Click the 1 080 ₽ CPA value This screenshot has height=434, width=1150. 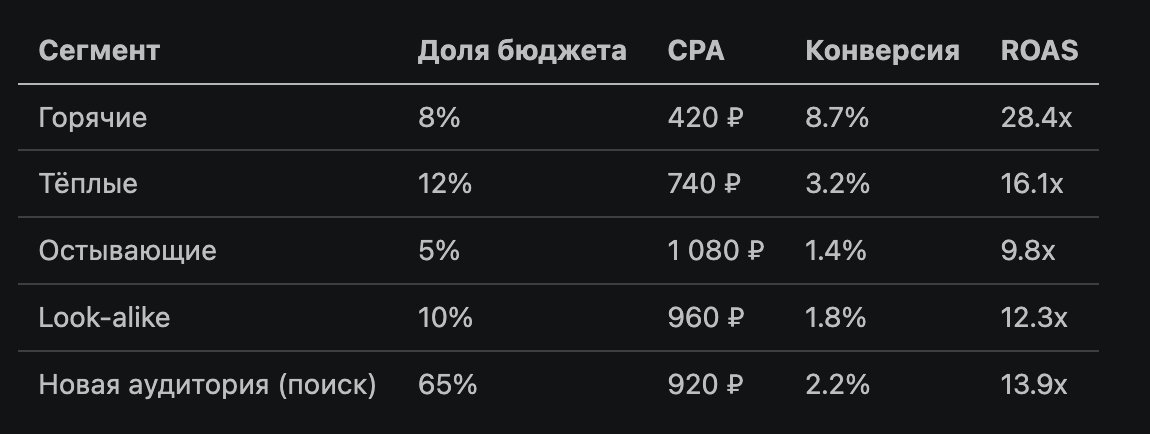[x=716, y=250]
